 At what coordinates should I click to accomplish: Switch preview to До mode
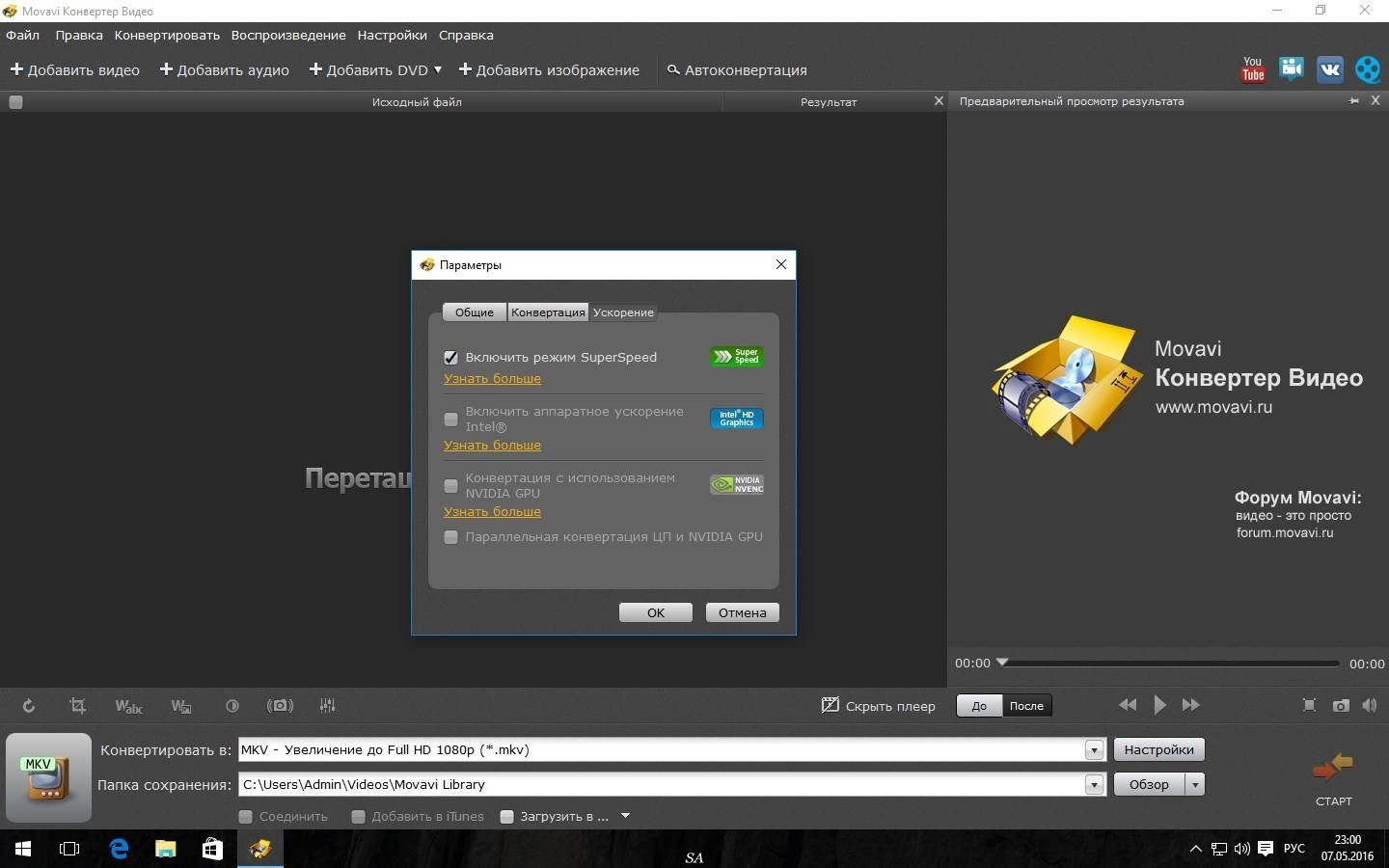pyautogui.click(x=979, y=706)
